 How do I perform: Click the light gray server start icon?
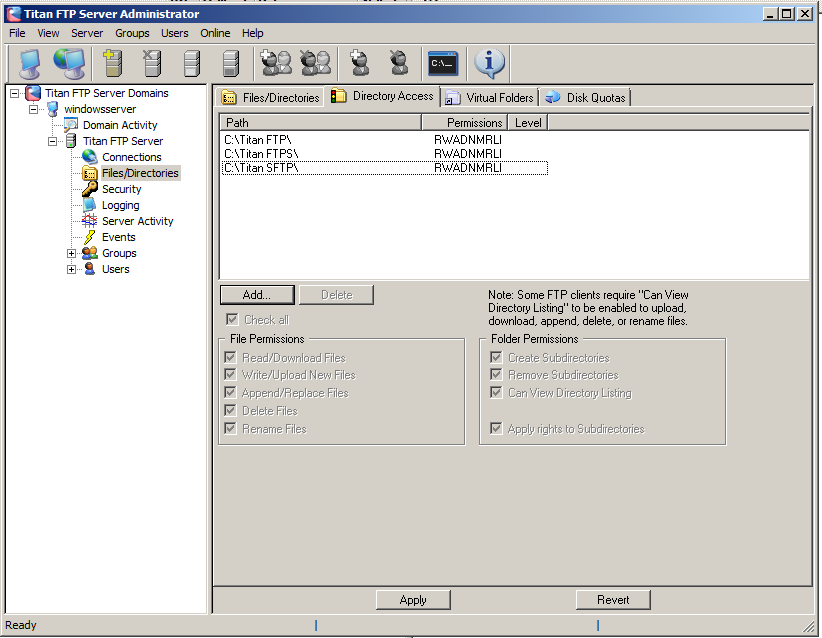(192, 63)
